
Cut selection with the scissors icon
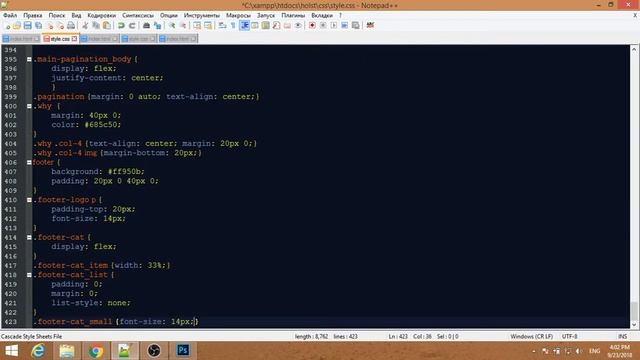click(x=85, y=25)
